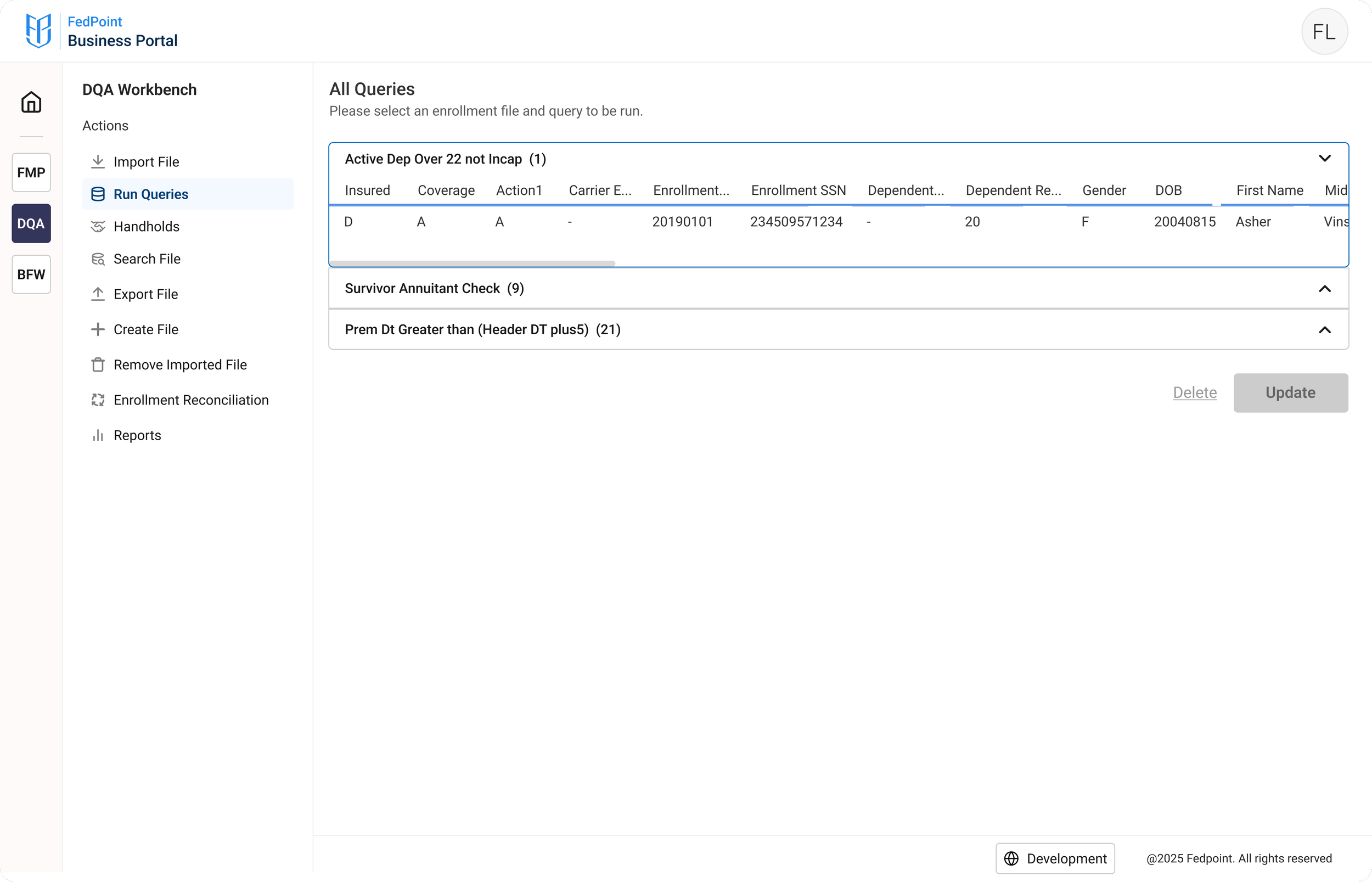This screenshot has height=882, width=1372.
Task: Open Remove Imported File action
Action: pyautogui.click(x=188, y=364)
